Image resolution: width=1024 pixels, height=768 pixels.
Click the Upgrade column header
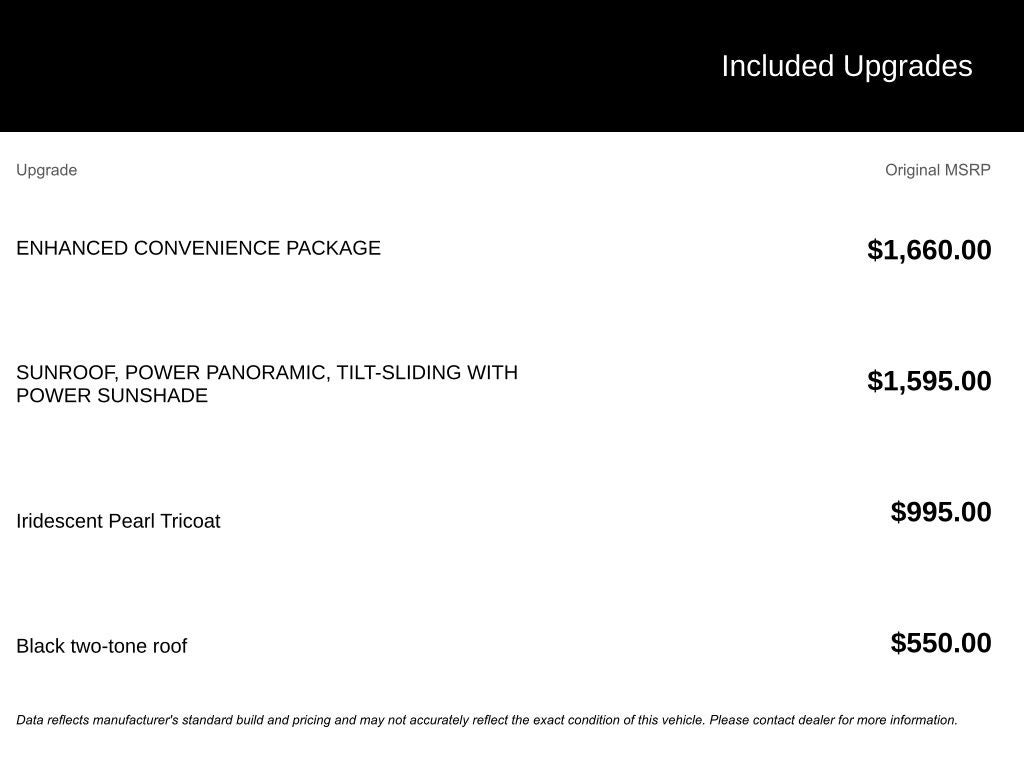(x=46, y=170)
